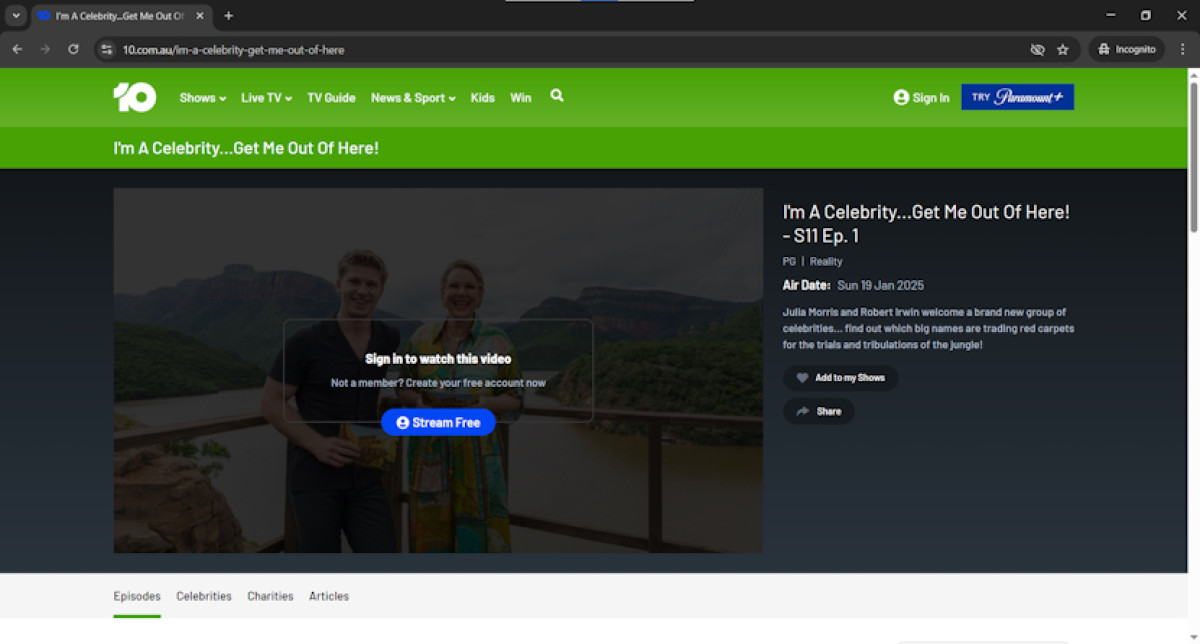Screen dimensions: 1200x644
Task: Click the green show title heading
Action: coord(246,148)
